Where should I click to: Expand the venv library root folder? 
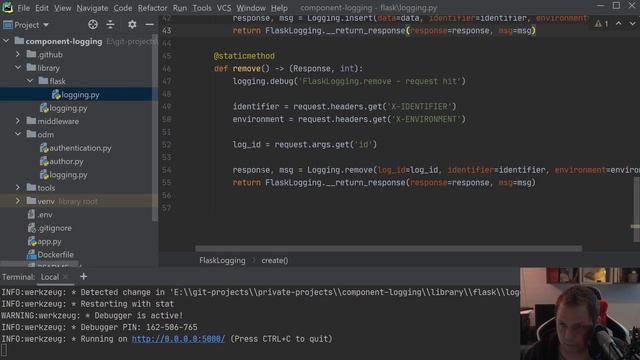18,201
